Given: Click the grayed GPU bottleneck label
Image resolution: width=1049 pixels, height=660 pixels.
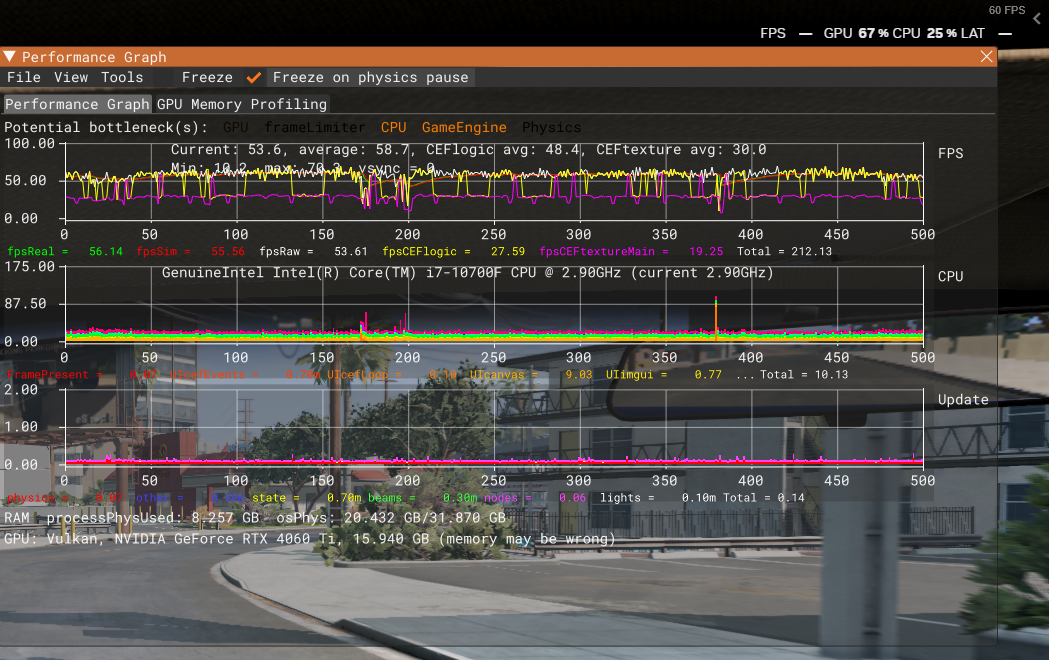Looking at the screenshot, I should (x=235, y=127).
